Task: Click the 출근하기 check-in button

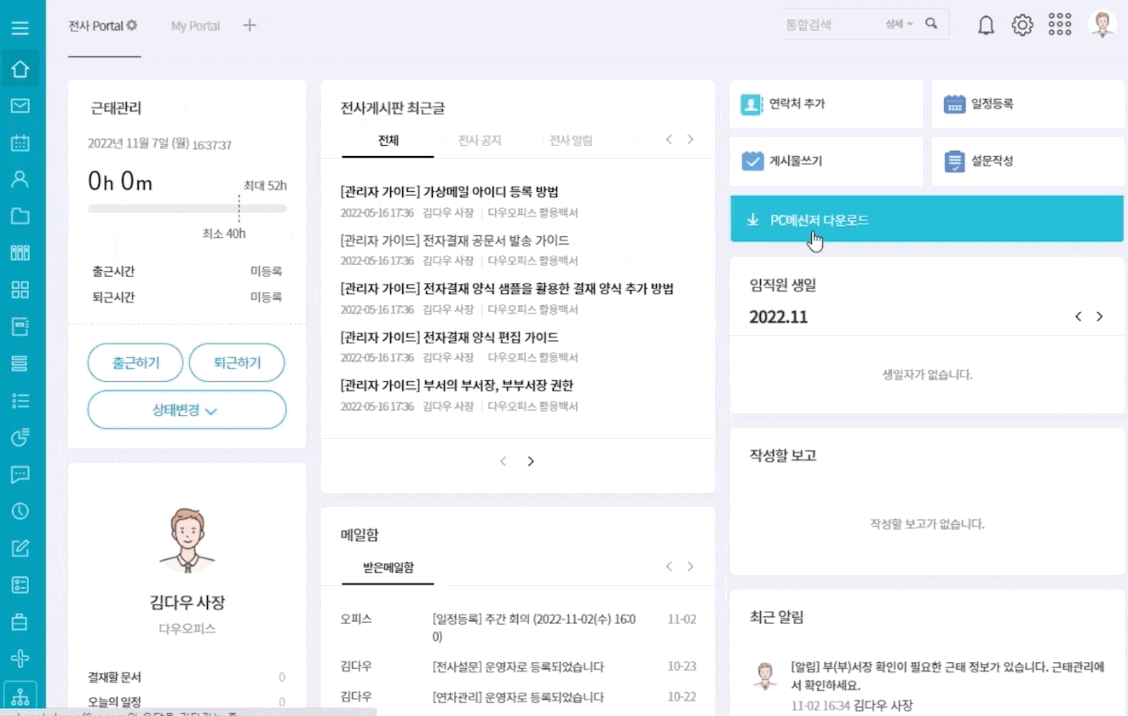Action: [135, 363]
